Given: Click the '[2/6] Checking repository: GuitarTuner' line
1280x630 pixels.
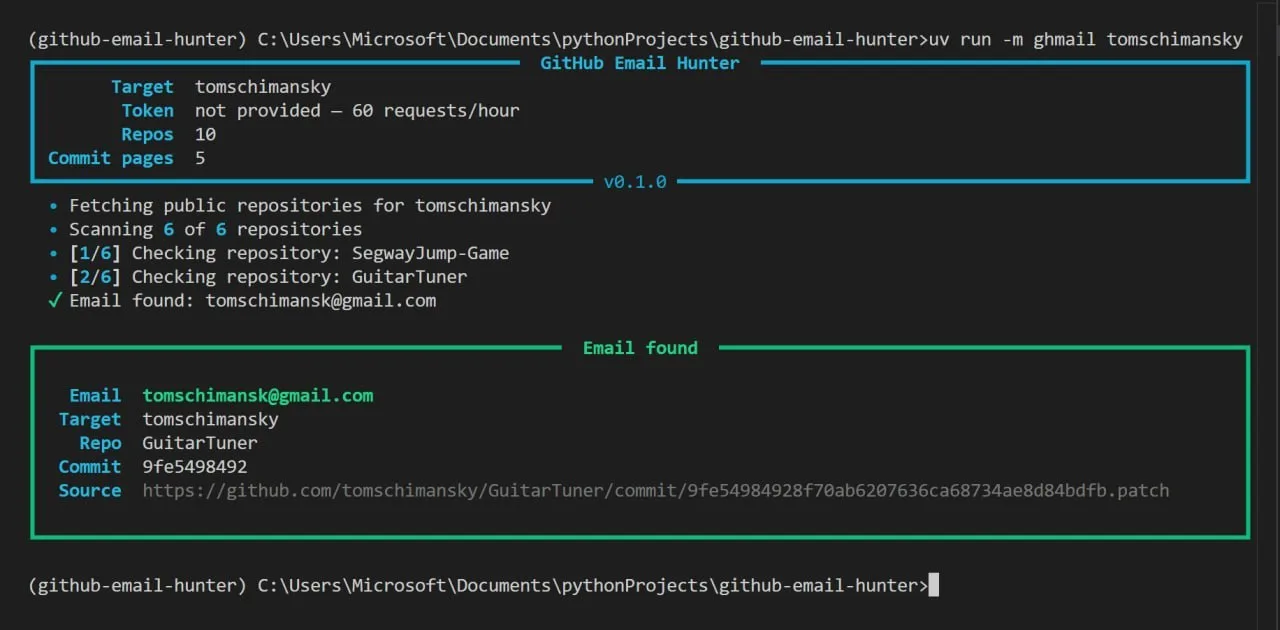Looking at the screenshot, I should point(258,277).
